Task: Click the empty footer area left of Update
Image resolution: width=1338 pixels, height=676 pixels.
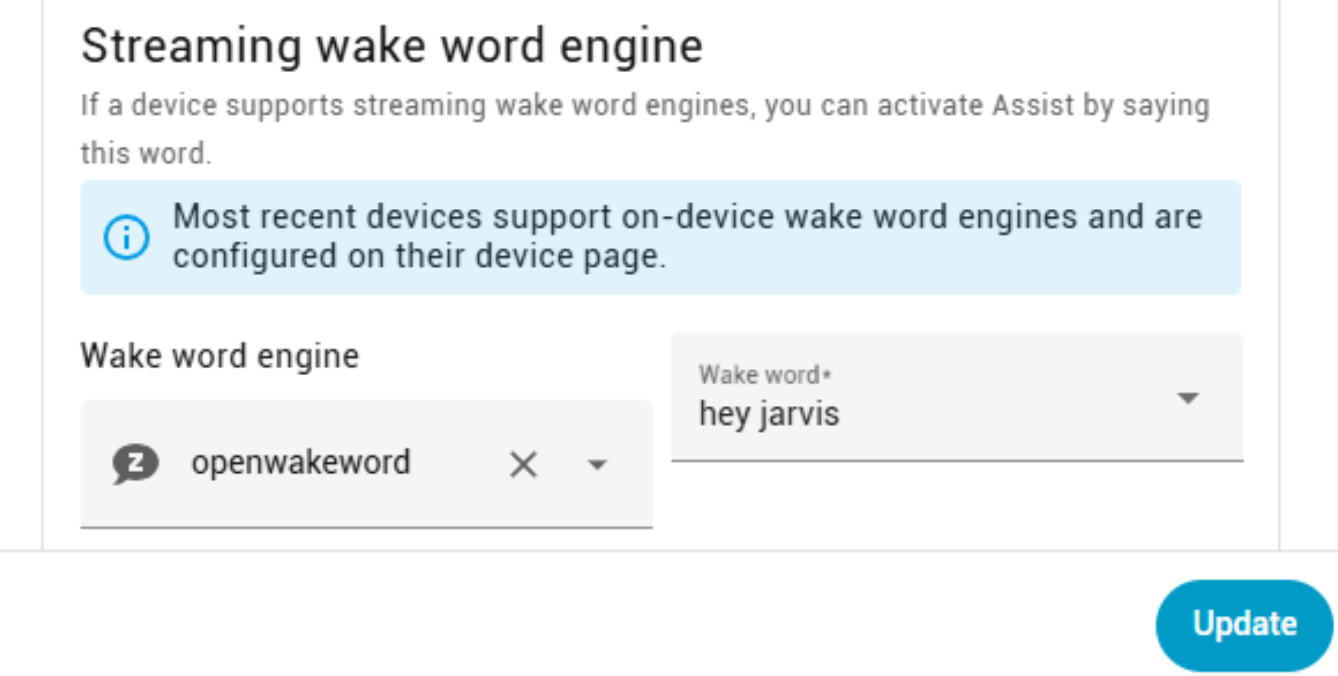Action: tap(600, 620)
